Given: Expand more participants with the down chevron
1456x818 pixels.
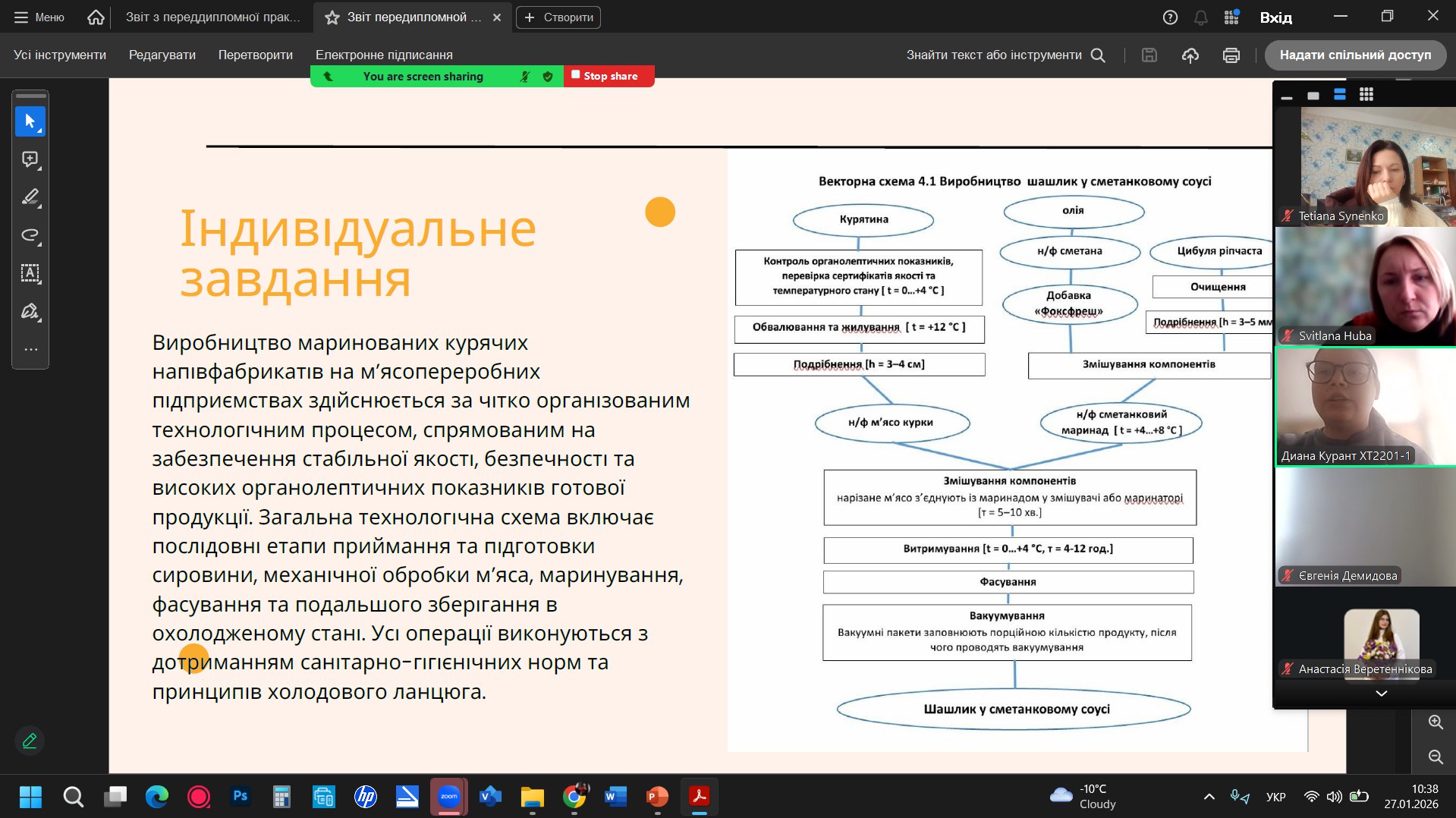Looking at the screenshot, I should (1381, 693).
